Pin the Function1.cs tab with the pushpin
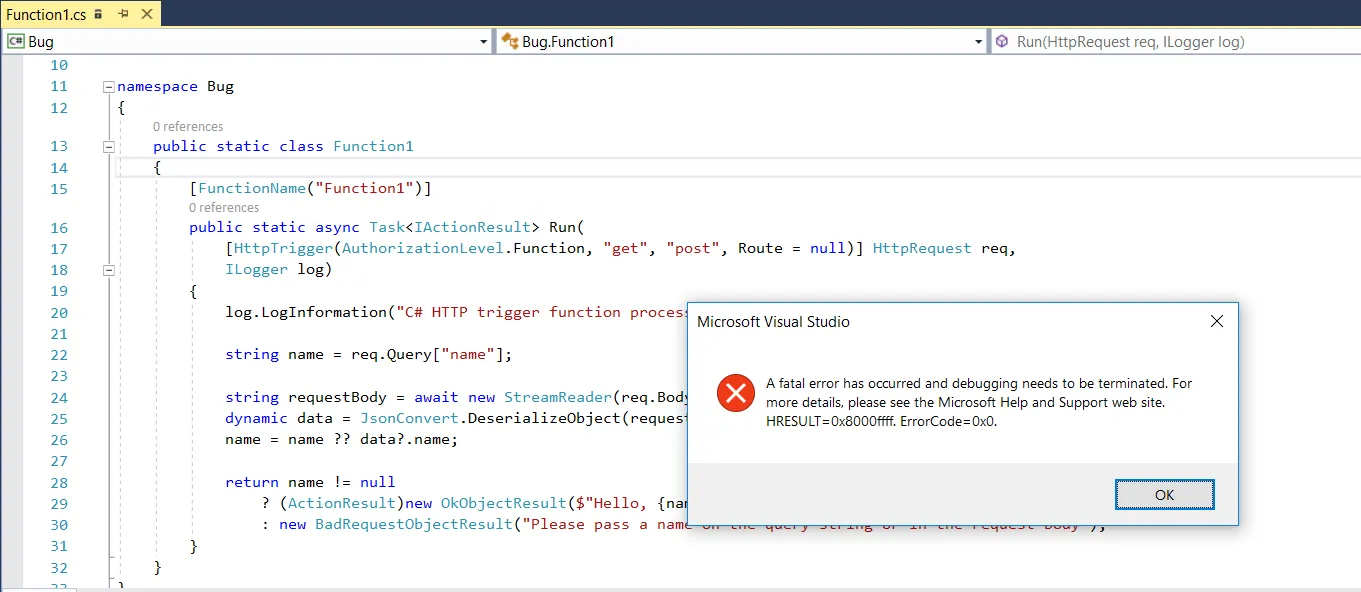1361x592 pixels. 123,14
